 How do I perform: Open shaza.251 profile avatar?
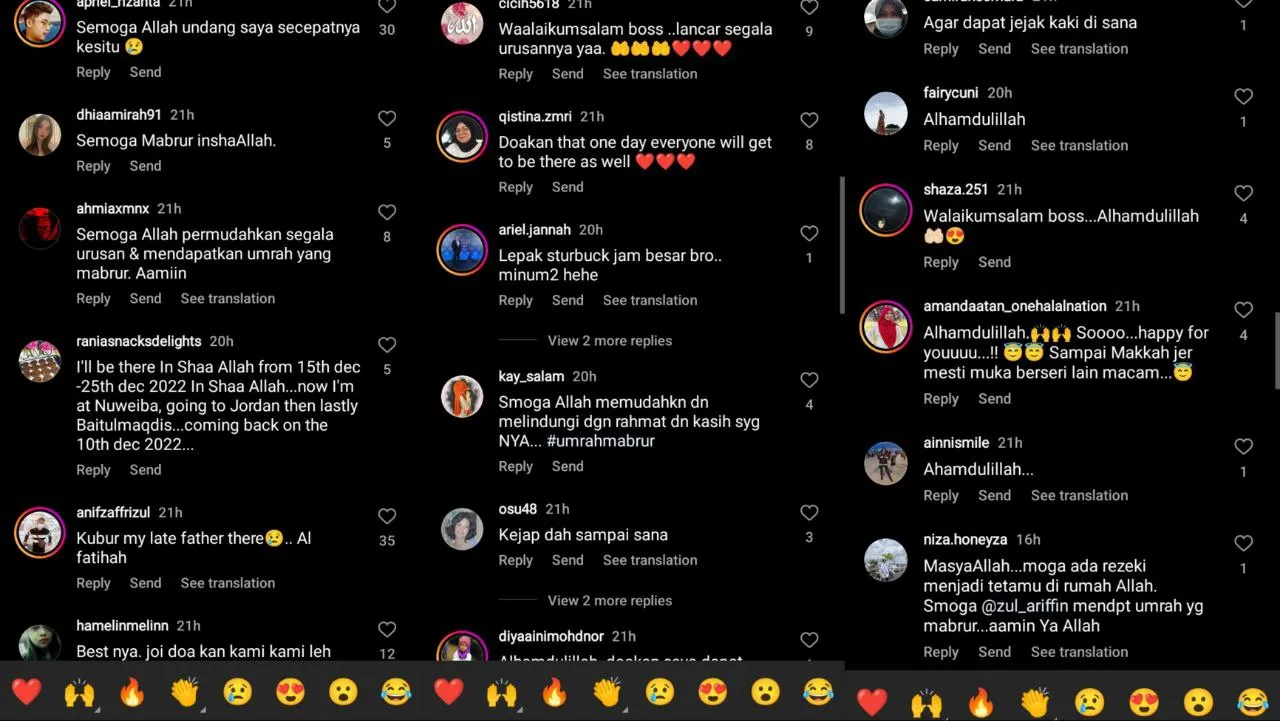886,210
